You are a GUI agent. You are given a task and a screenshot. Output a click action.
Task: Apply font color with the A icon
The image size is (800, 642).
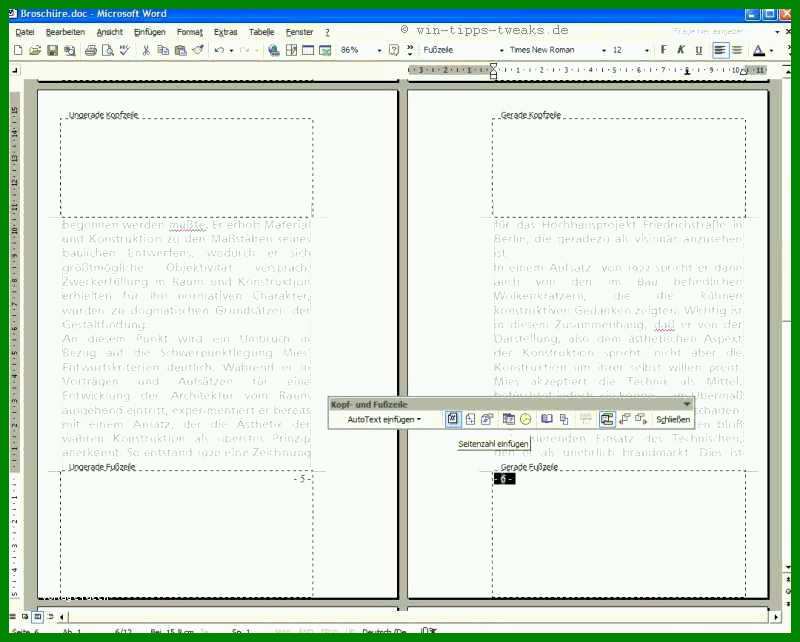point(759,50)
